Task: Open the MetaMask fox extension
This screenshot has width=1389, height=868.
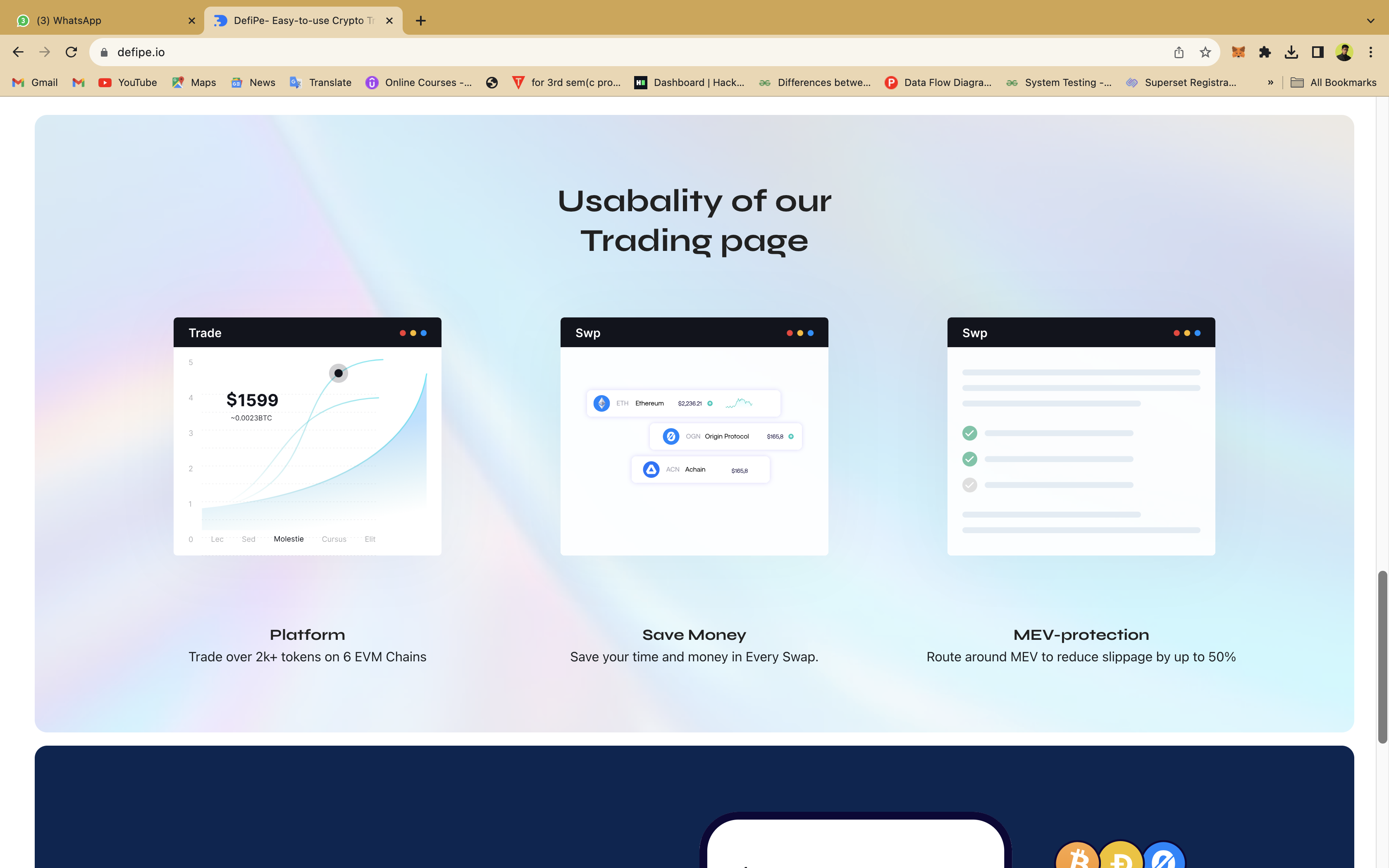Action: tap(1238, 52)
